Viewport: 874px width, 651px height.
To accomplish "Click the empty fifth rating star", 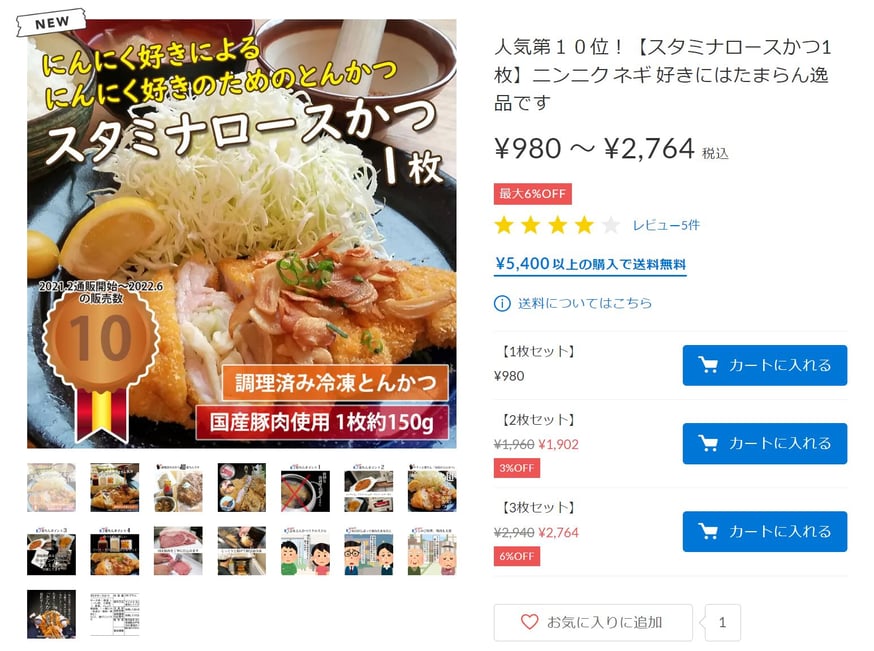I will point(611,225).
